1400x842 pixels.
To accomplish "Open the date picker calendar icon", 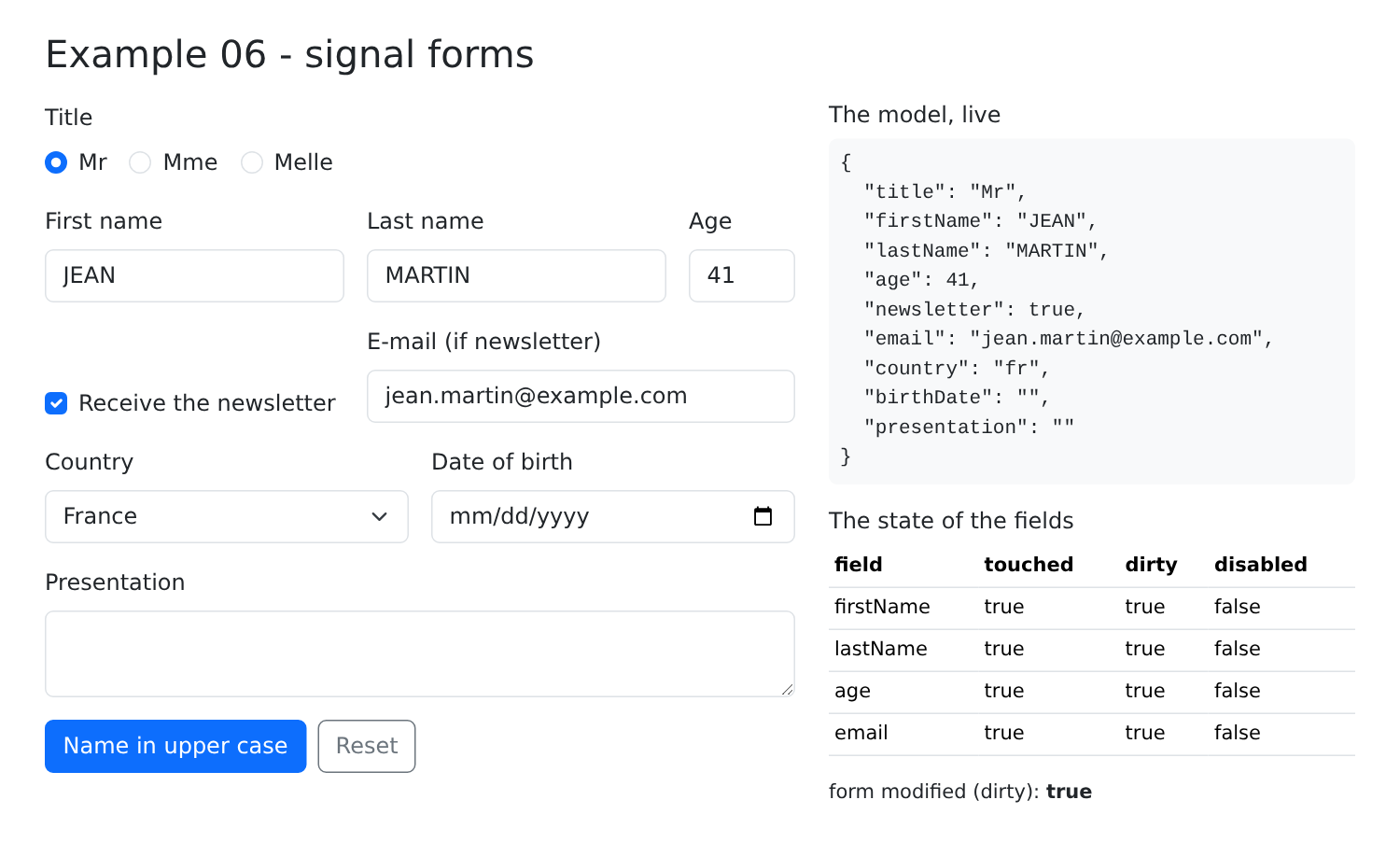I will coord(763,516).
